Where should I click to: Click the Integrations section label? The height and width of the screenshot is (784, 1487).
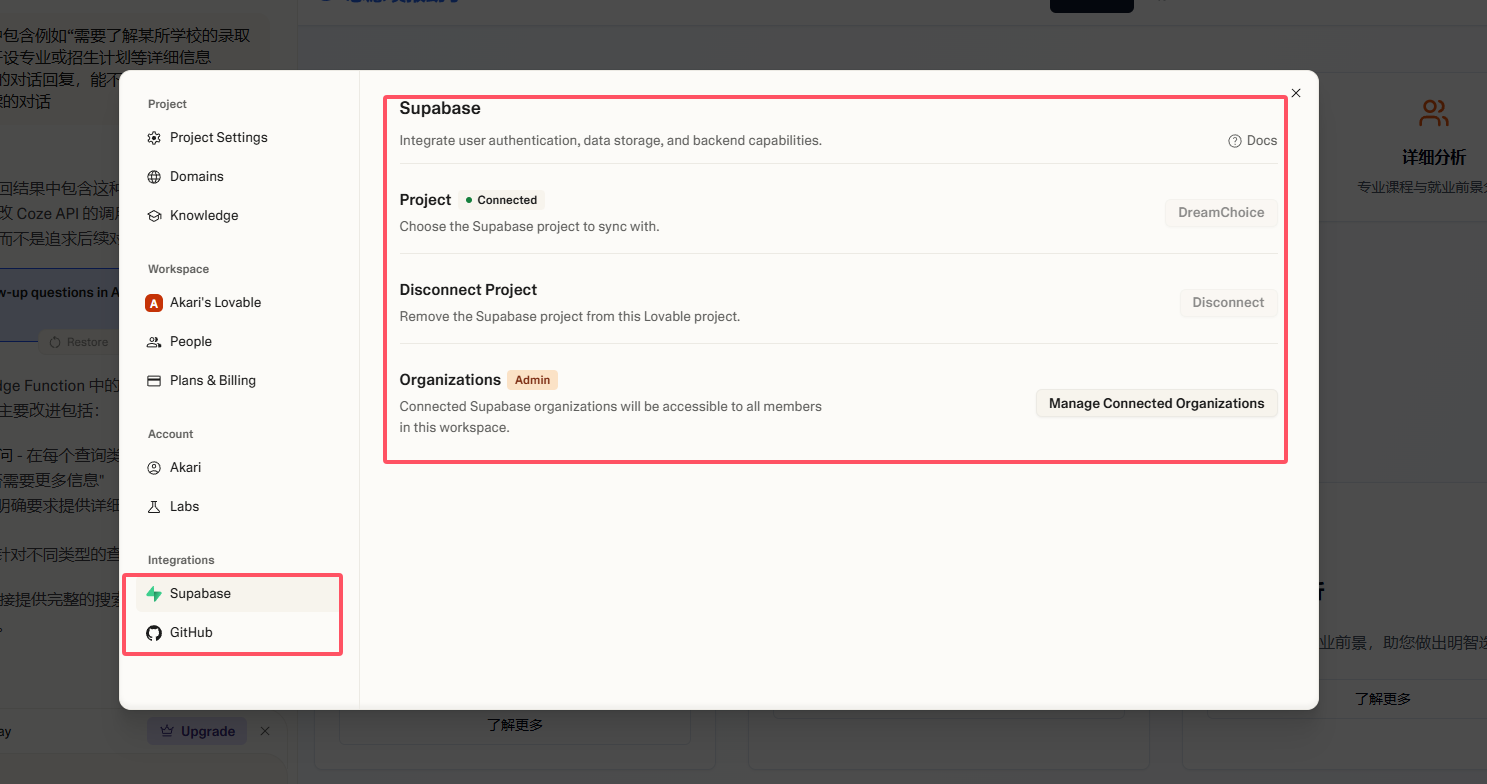click(x=181, y=560)
